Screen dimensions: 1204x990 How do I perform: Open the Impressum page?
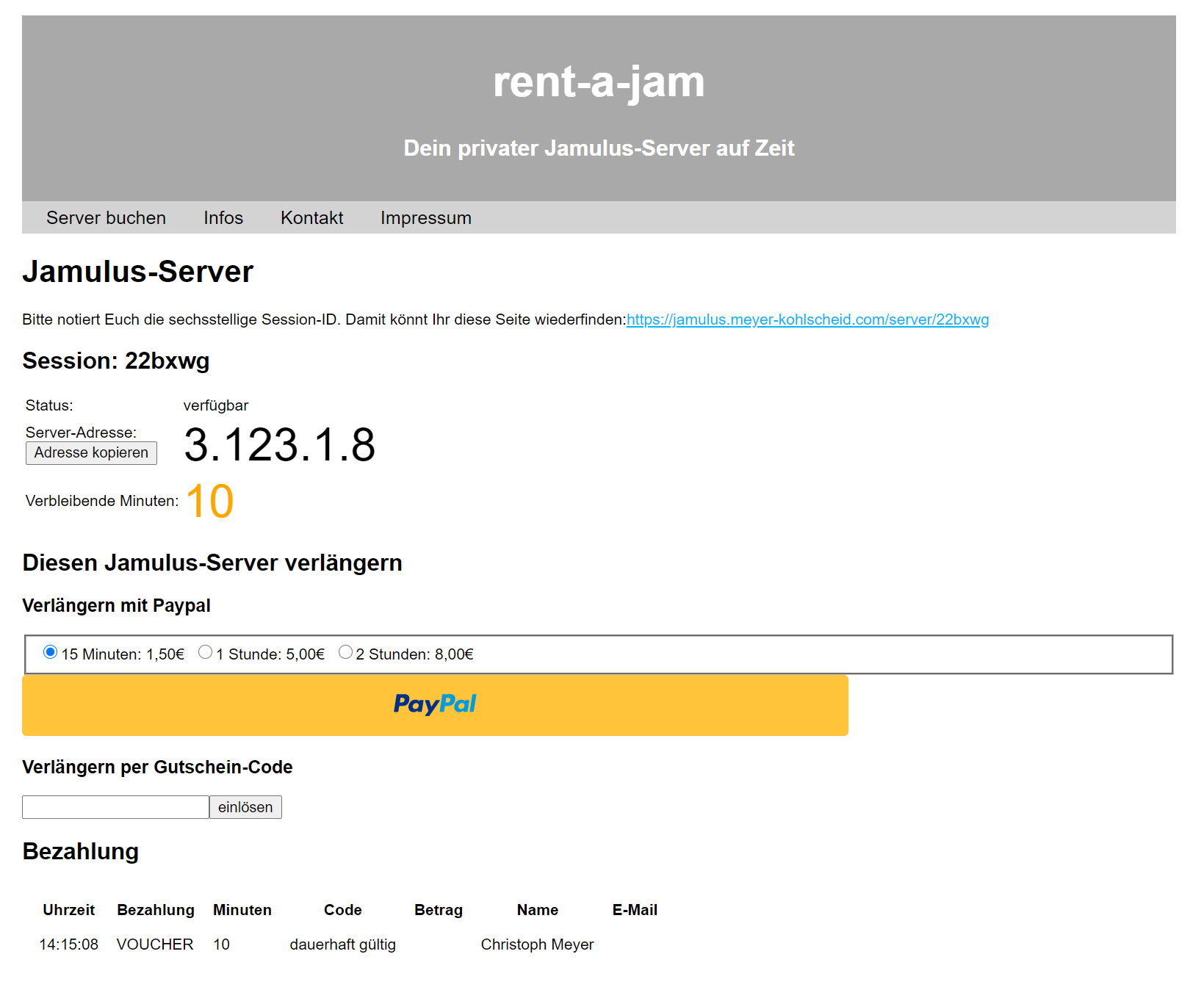[x=425, y=218]
